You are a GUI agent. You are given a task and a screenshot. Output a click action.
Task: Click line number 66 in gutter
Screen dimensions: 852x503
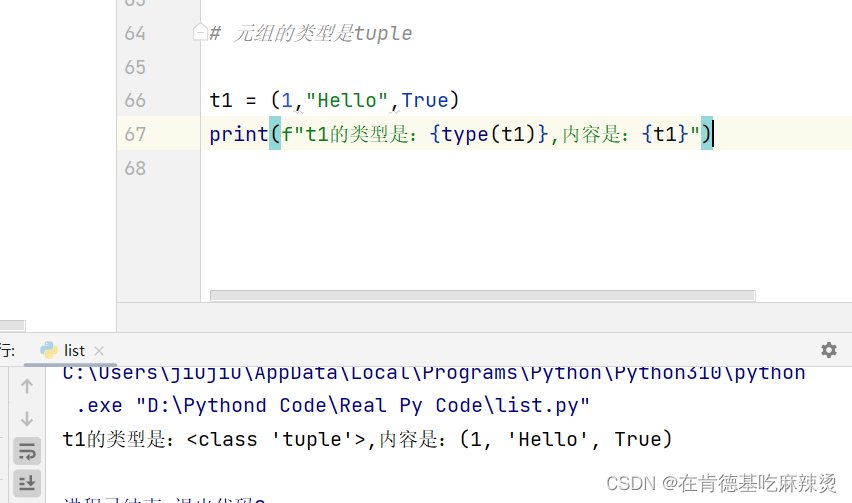click(135, 100)
